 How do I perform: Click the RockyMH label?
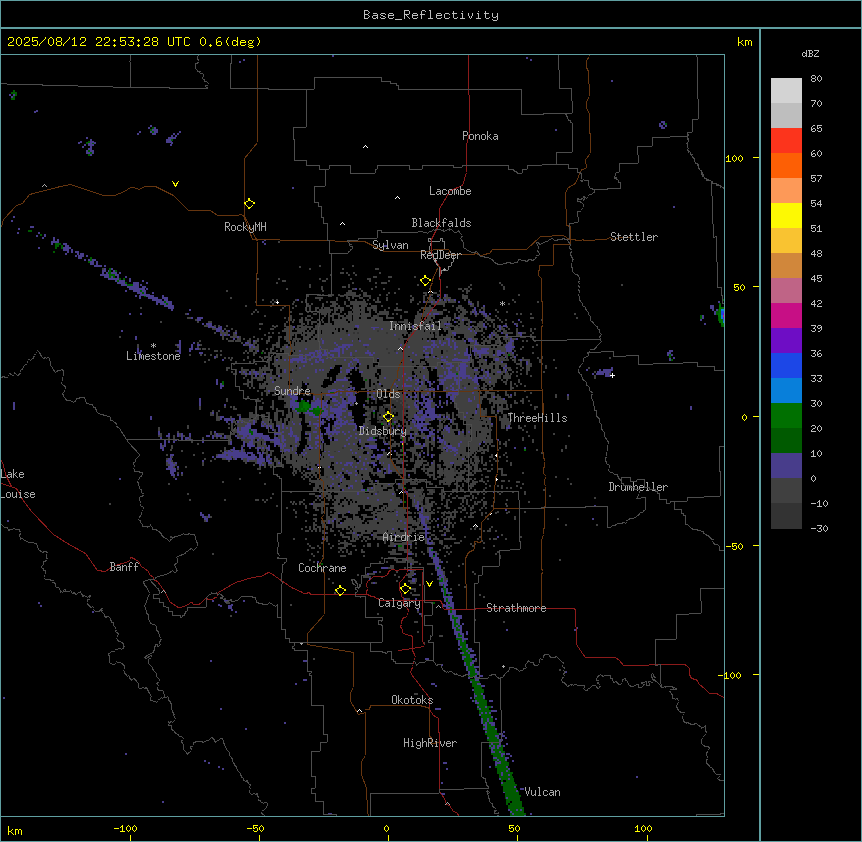[245, 227]
